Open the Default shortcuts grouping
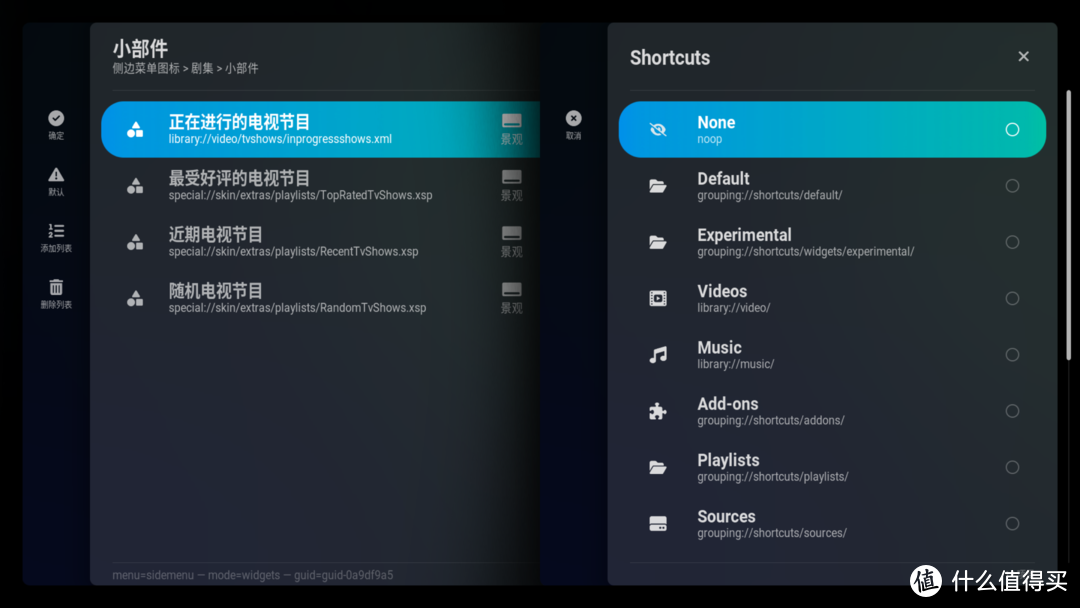1080x608 pixels. tap(832, 186)
